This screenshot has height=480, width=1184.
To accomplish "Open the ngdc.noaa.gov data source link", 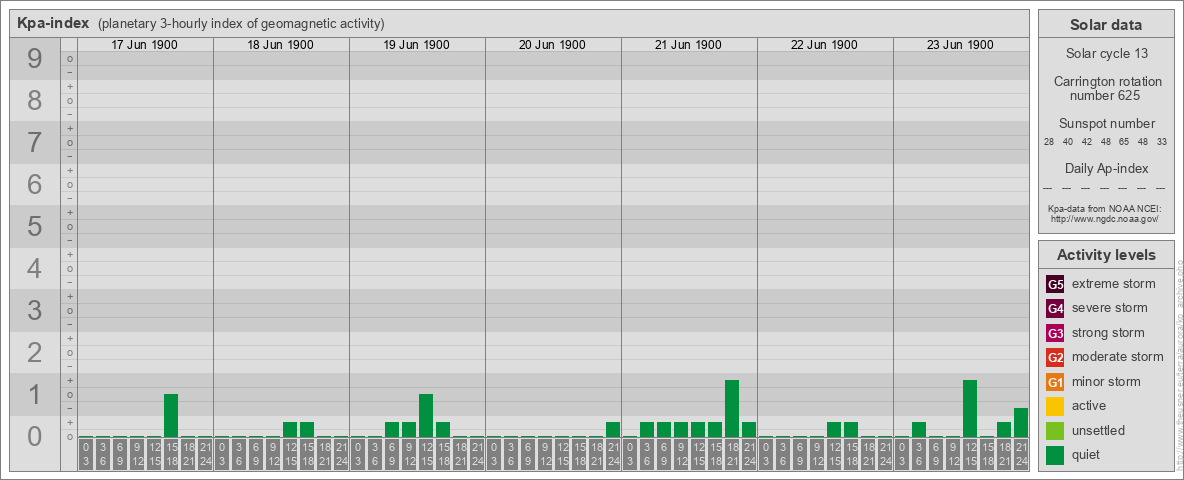I will point(1106,218).
